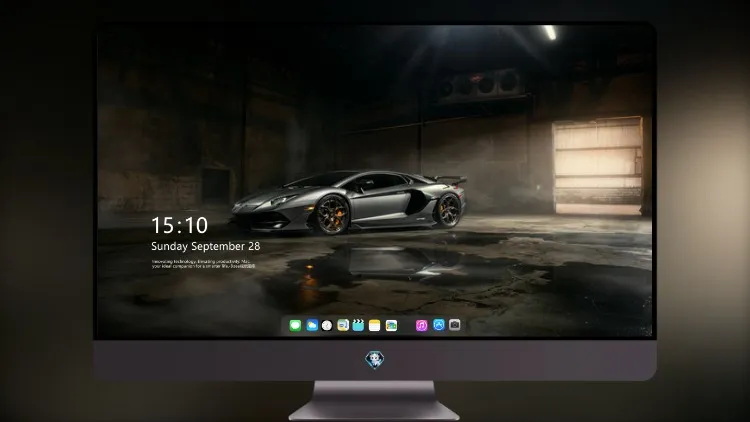Viewport: 750px width, 422px height.
Task: Open the yellow Notes app in dock
Action: coord(375,325)
